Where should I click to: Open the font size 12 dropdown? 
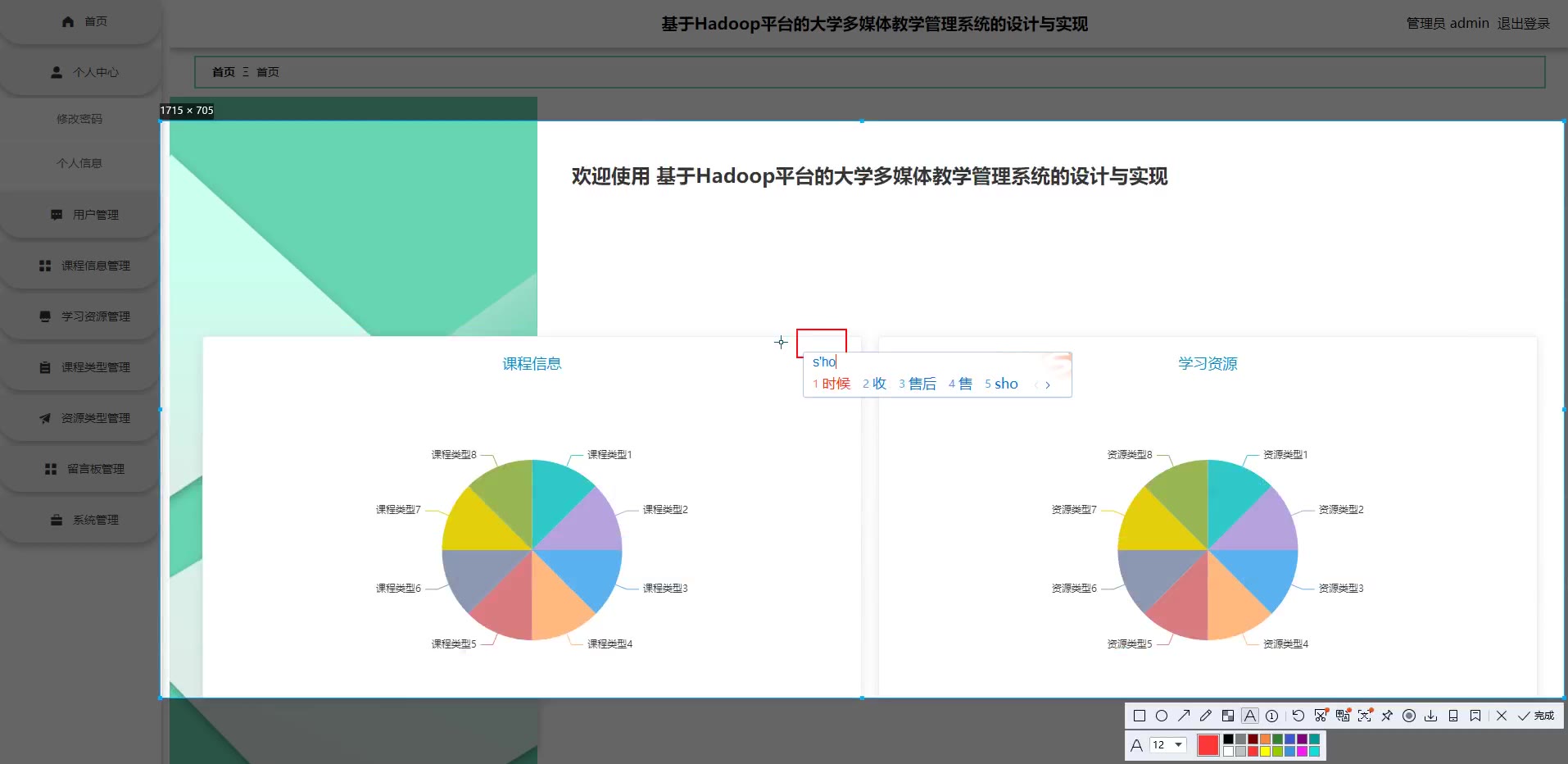[1168, 744]
